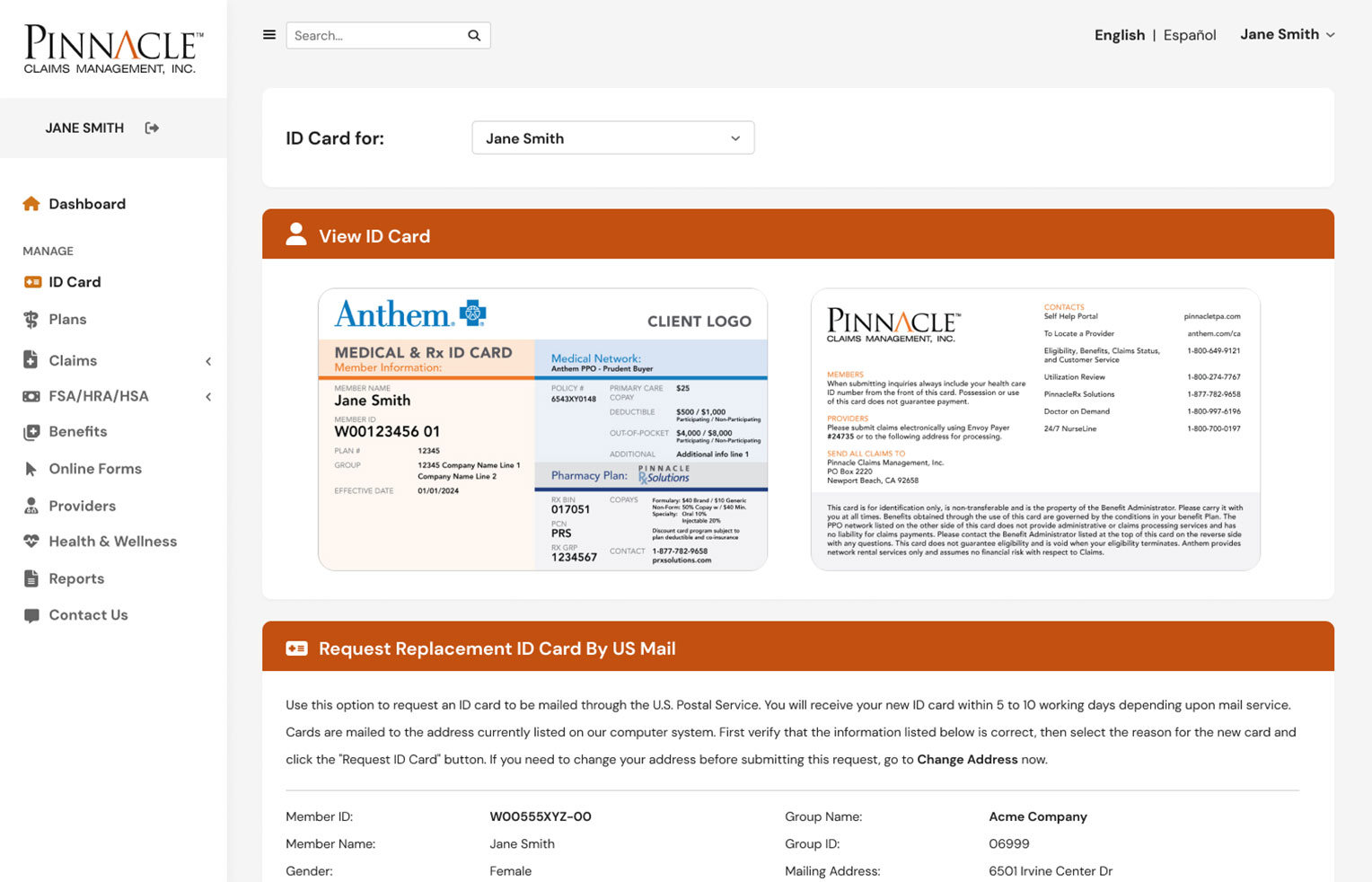Screen dimensions: 1372x882
Task: Open Plans in the sidebar
Action: point(67,320)
